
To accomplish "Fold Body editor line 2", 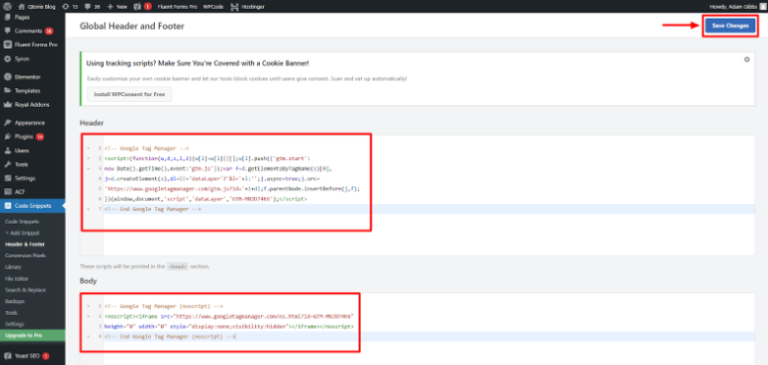I will coord(87,316).
